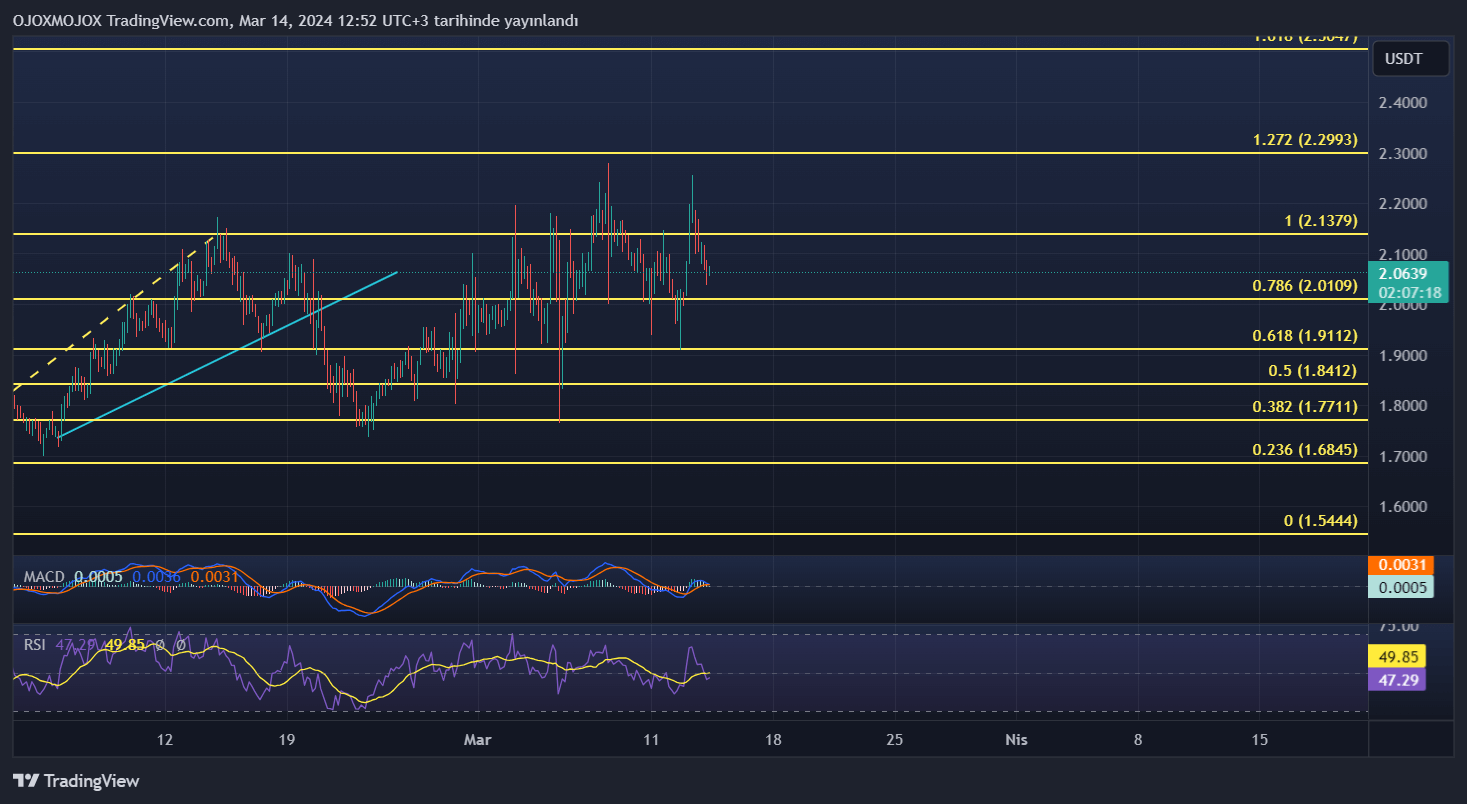Click the 1.7000 price axis label
The width and height of the screenshot is (1467, 804).
[1401, 457]
